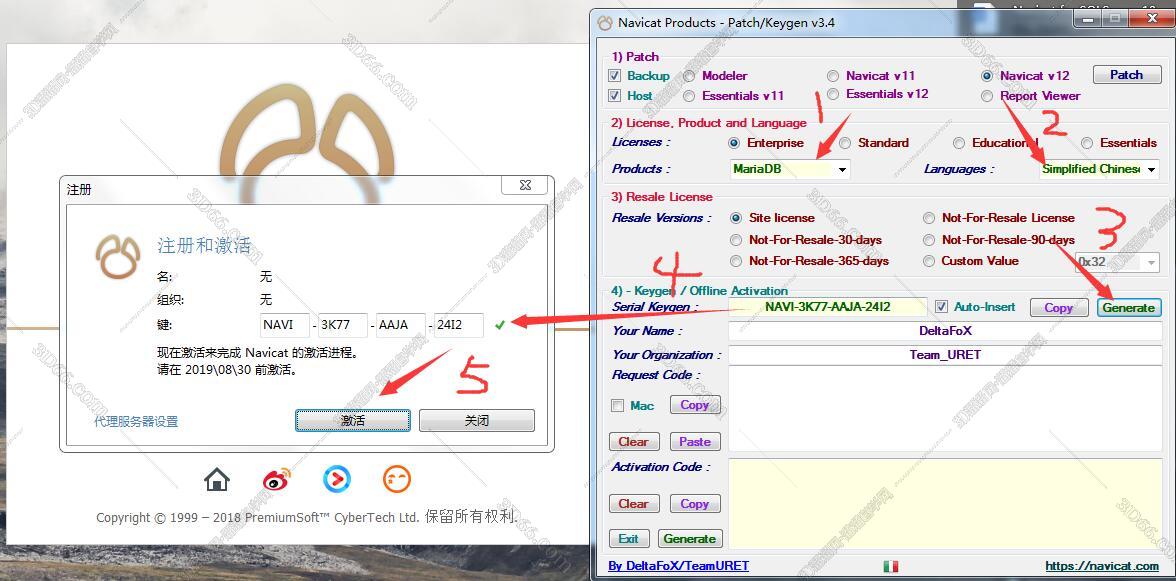
Task: Copy the activation code
Action: [694, 504]
